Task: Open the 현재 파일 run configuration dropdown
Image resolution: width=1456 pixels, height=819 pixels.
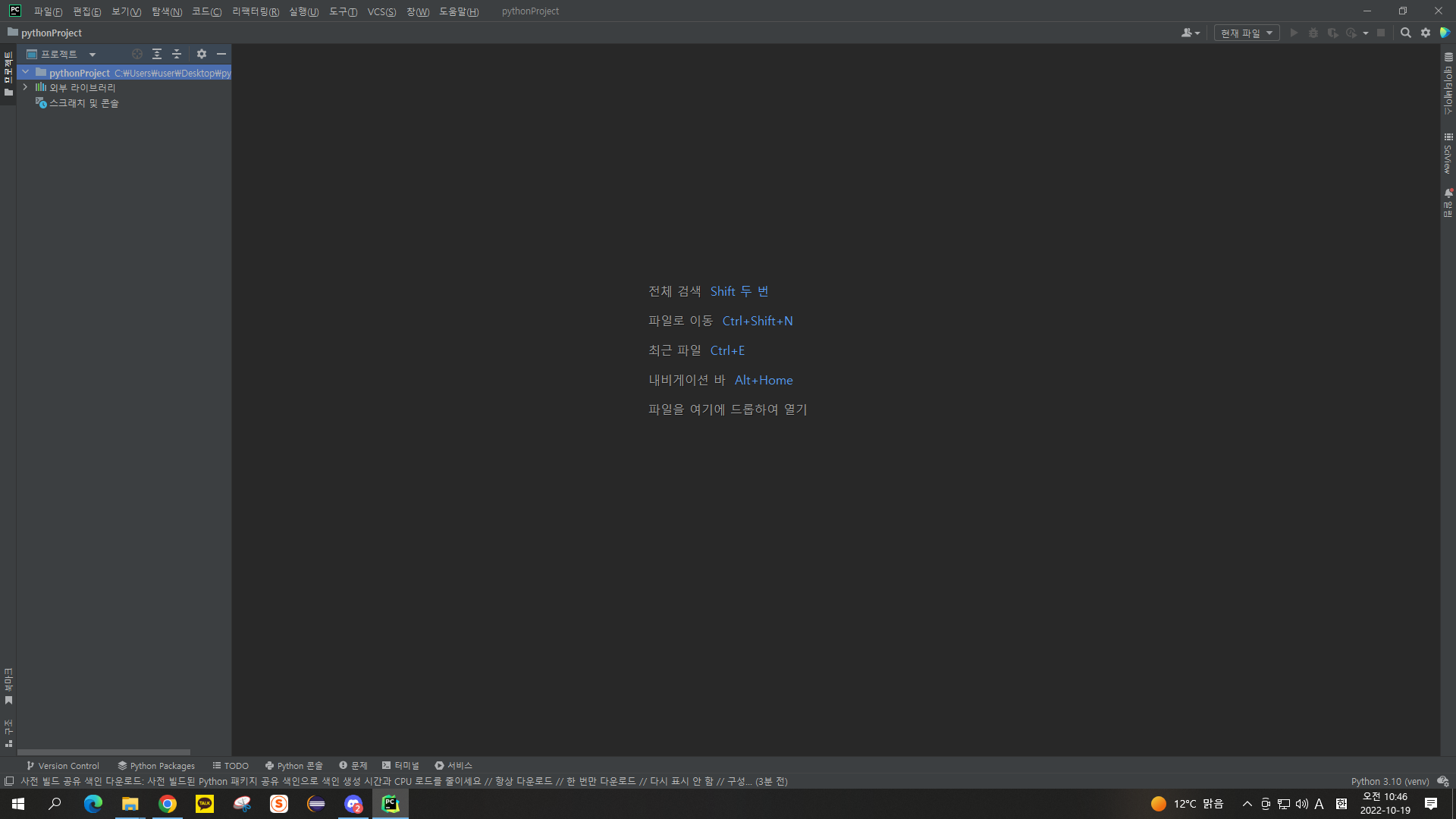Action: (x=1247, y=33)
